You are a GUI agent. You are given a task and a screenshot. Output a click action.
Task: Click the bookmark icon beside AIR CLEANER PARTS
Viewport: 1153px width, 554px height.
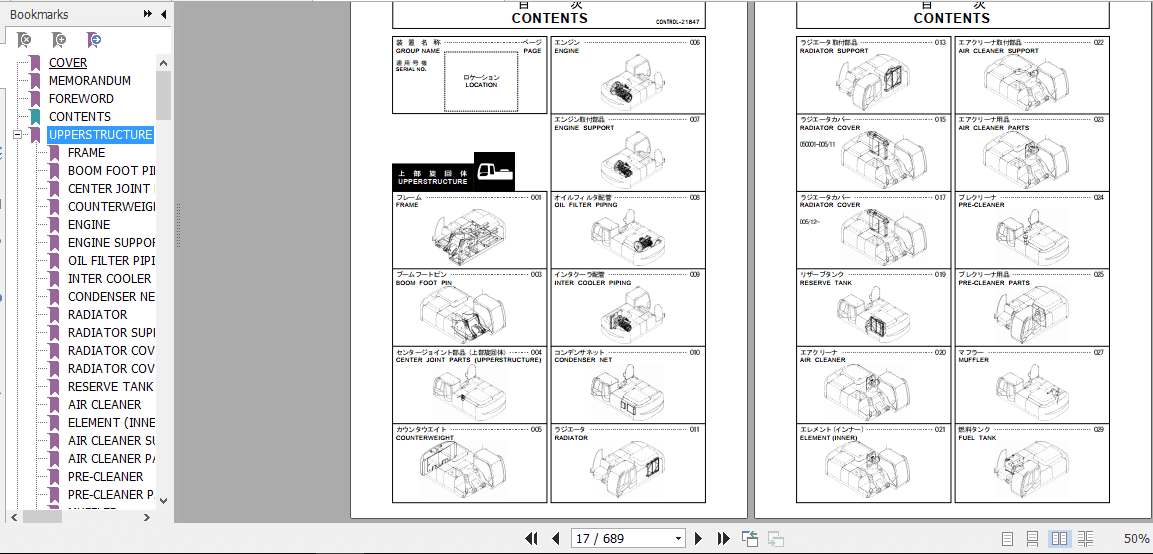pyautogui.click(x=54, y=458)
